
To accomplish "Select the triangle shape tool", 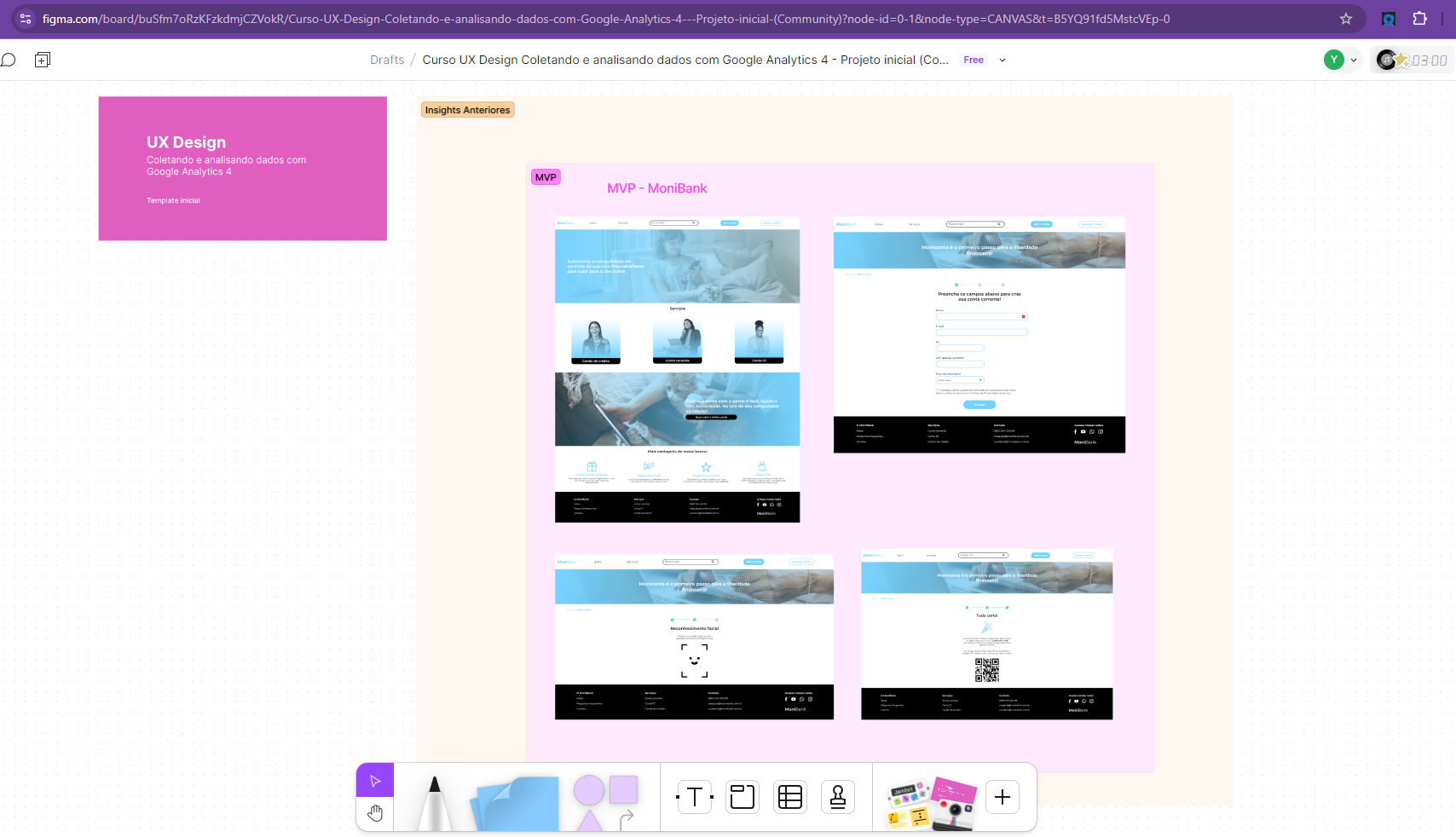I will (589, 821).
